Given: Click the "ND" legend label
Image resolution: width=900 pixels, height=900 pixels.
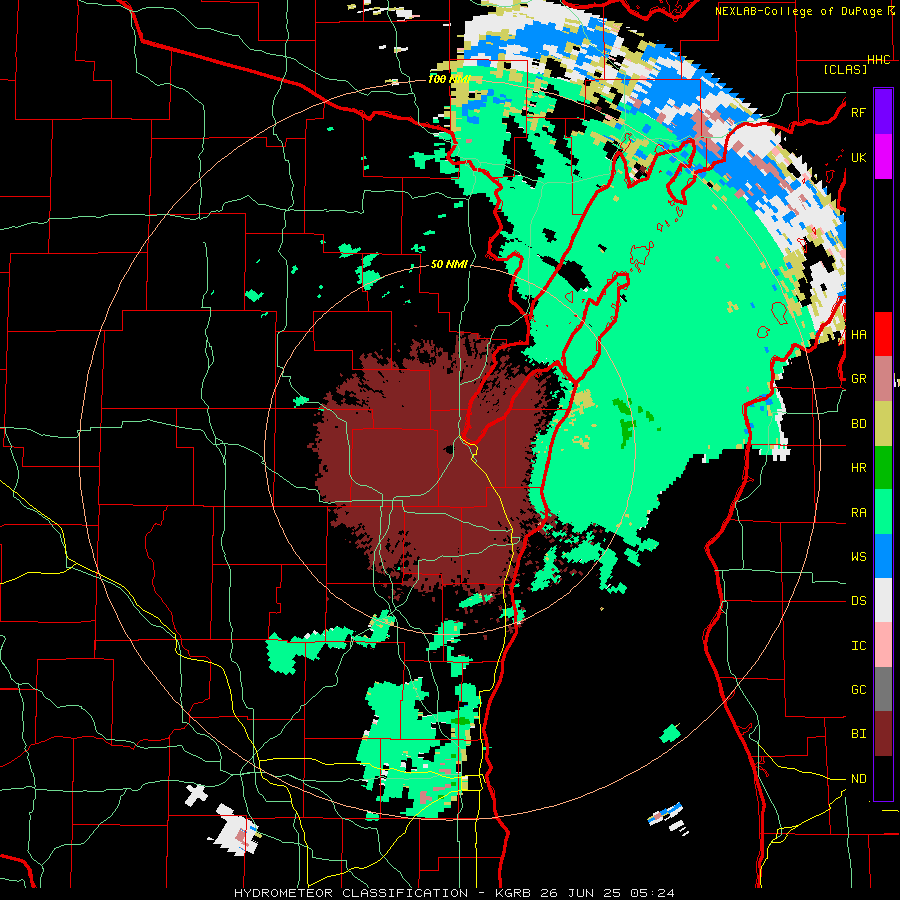Looking at the screenshot, I should [x=858, y=779].
